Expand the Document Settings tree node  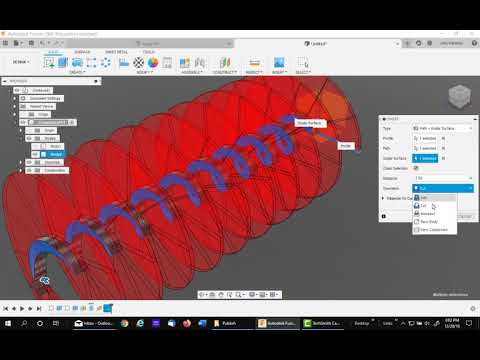click(x=14, y=98)
